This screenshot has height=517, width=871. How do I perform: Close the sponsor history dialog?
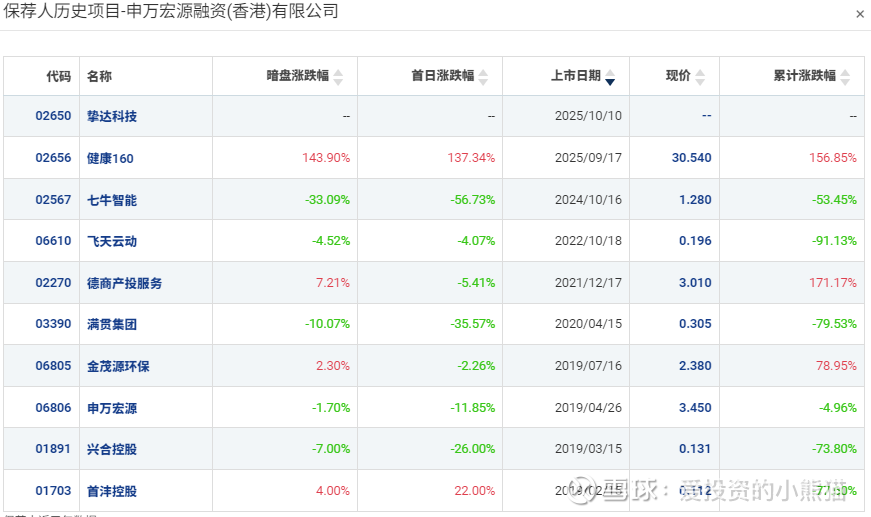pyautogui.click(x=860, y=14)
